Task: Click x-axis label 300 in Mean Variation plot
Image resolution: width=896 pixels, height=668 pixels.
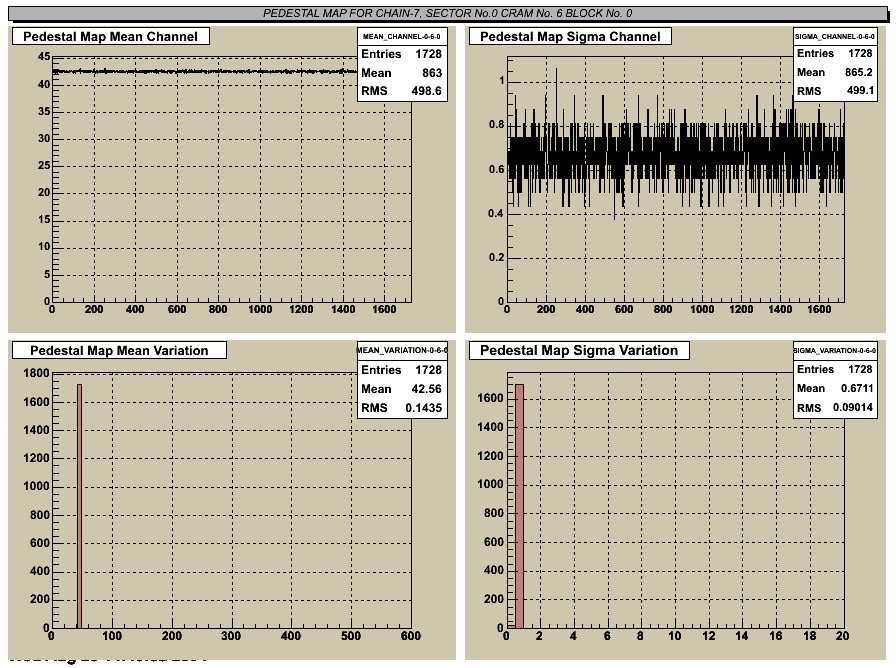Action: (231, 635)
